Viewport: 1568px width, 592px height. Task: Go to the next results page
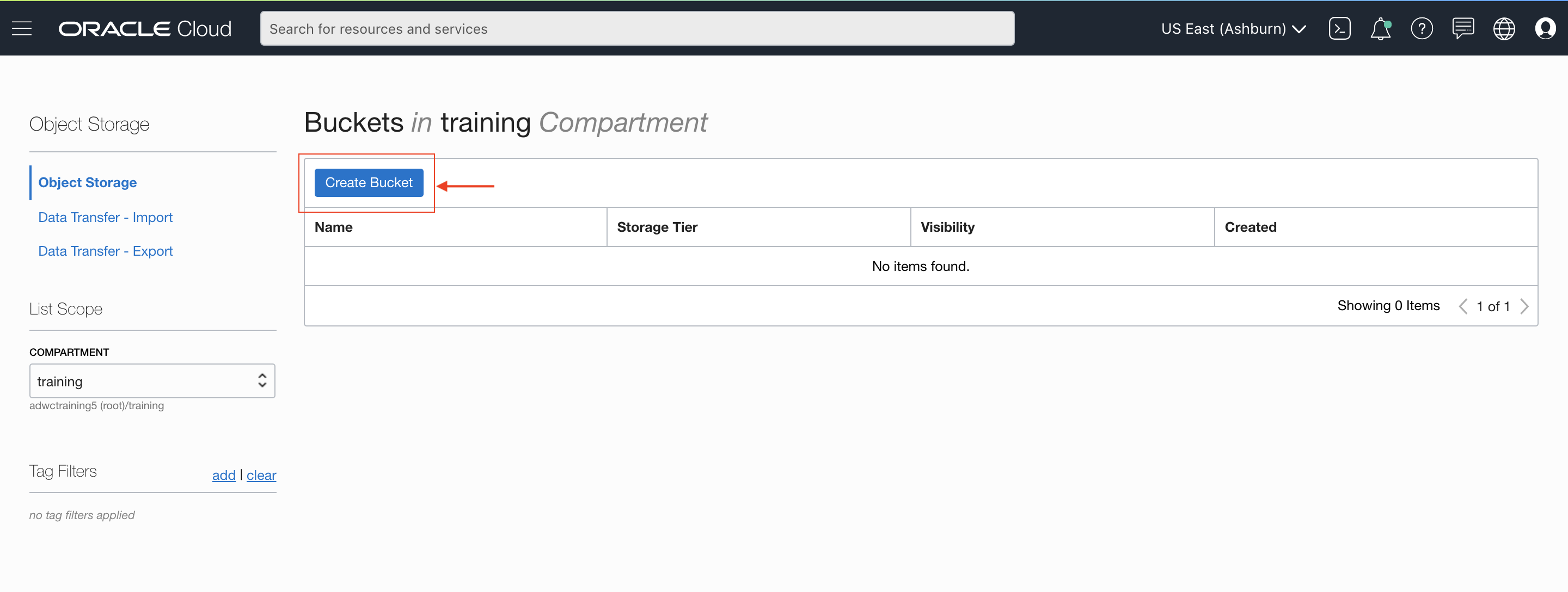1524,306
